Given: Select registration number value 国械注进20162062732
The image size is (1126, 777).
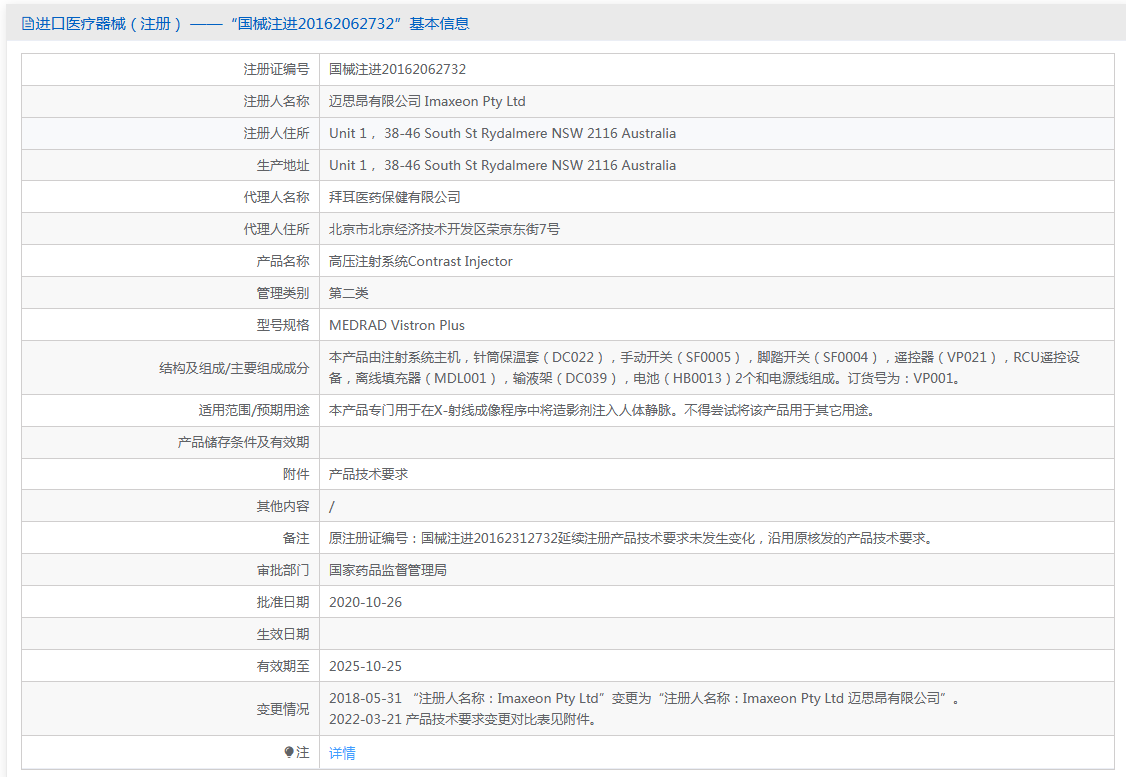Looking at the screenshot, I should point(397,69).
